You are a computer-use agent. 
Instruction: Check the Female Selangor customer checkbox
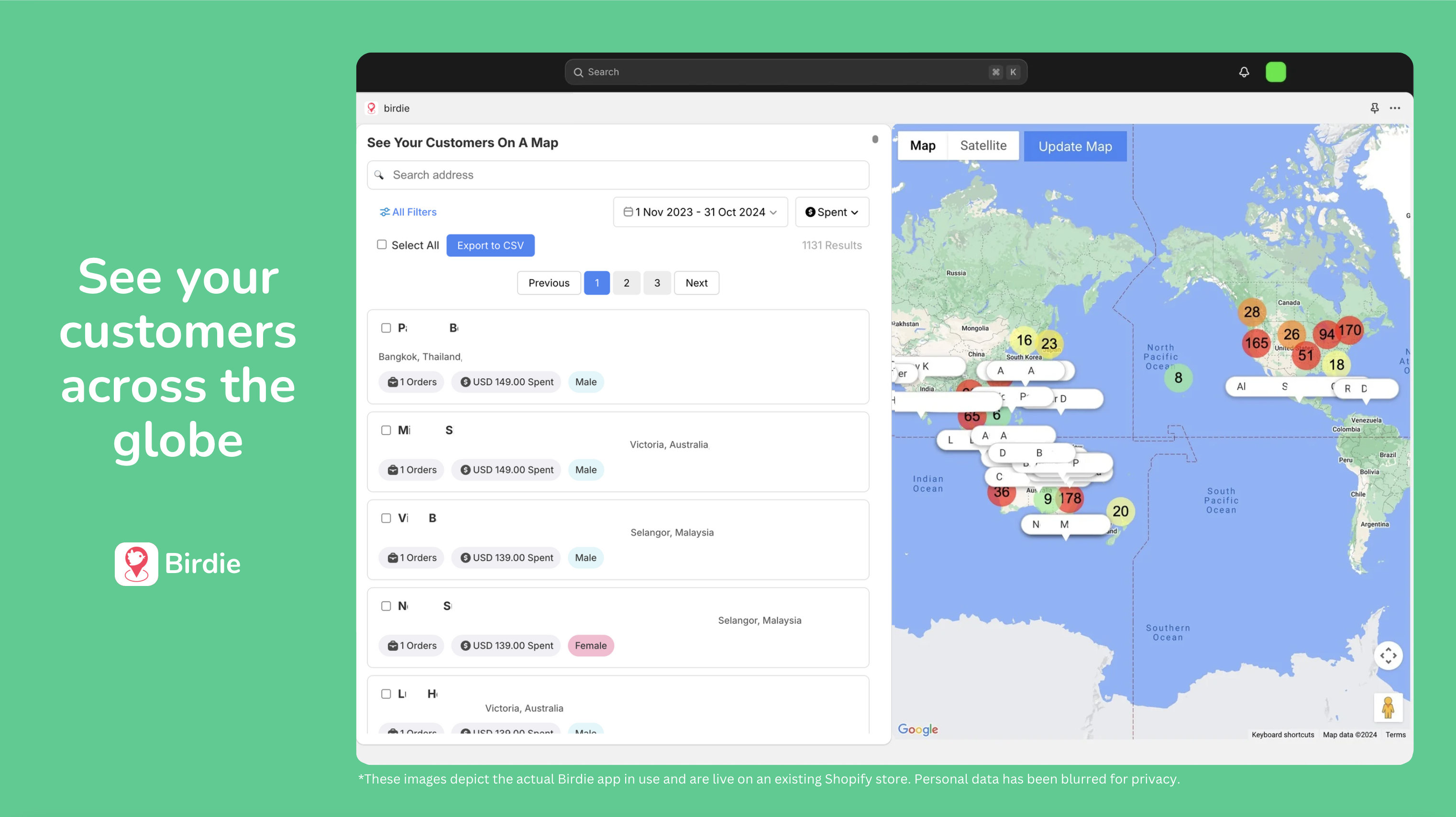pos(386,606)
